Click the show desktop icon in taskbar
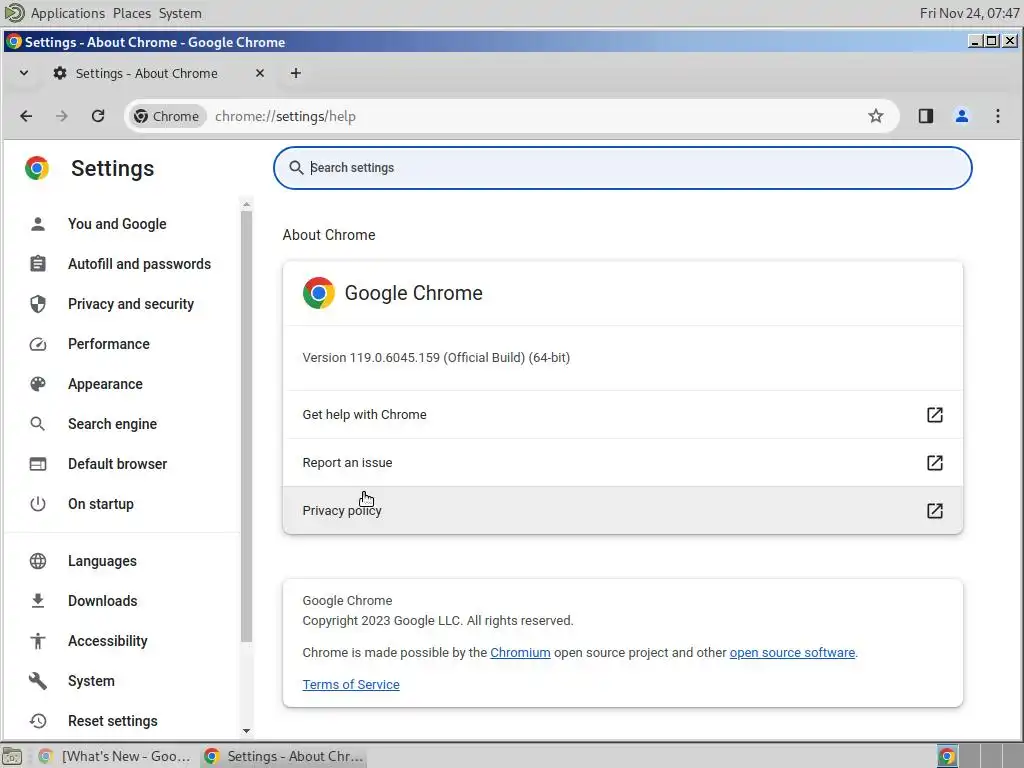Image resolution: width=1024 pixels, height=768 pixels. click(x=12, y=756)
